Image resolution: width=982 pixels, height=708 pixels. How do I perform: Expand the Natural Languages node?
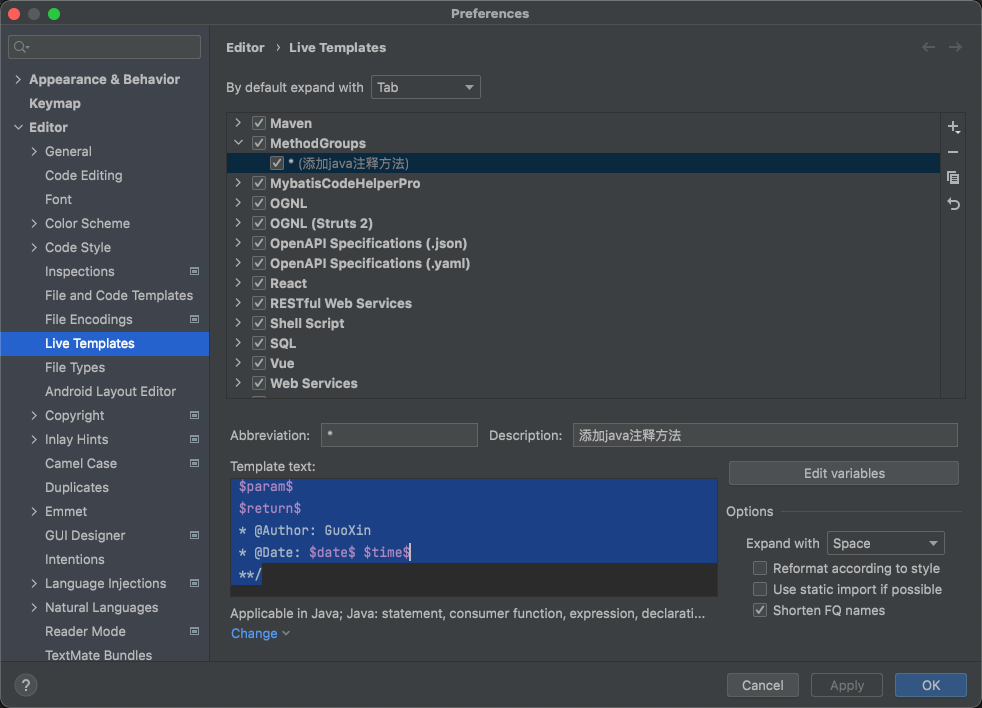click(34, 608)
